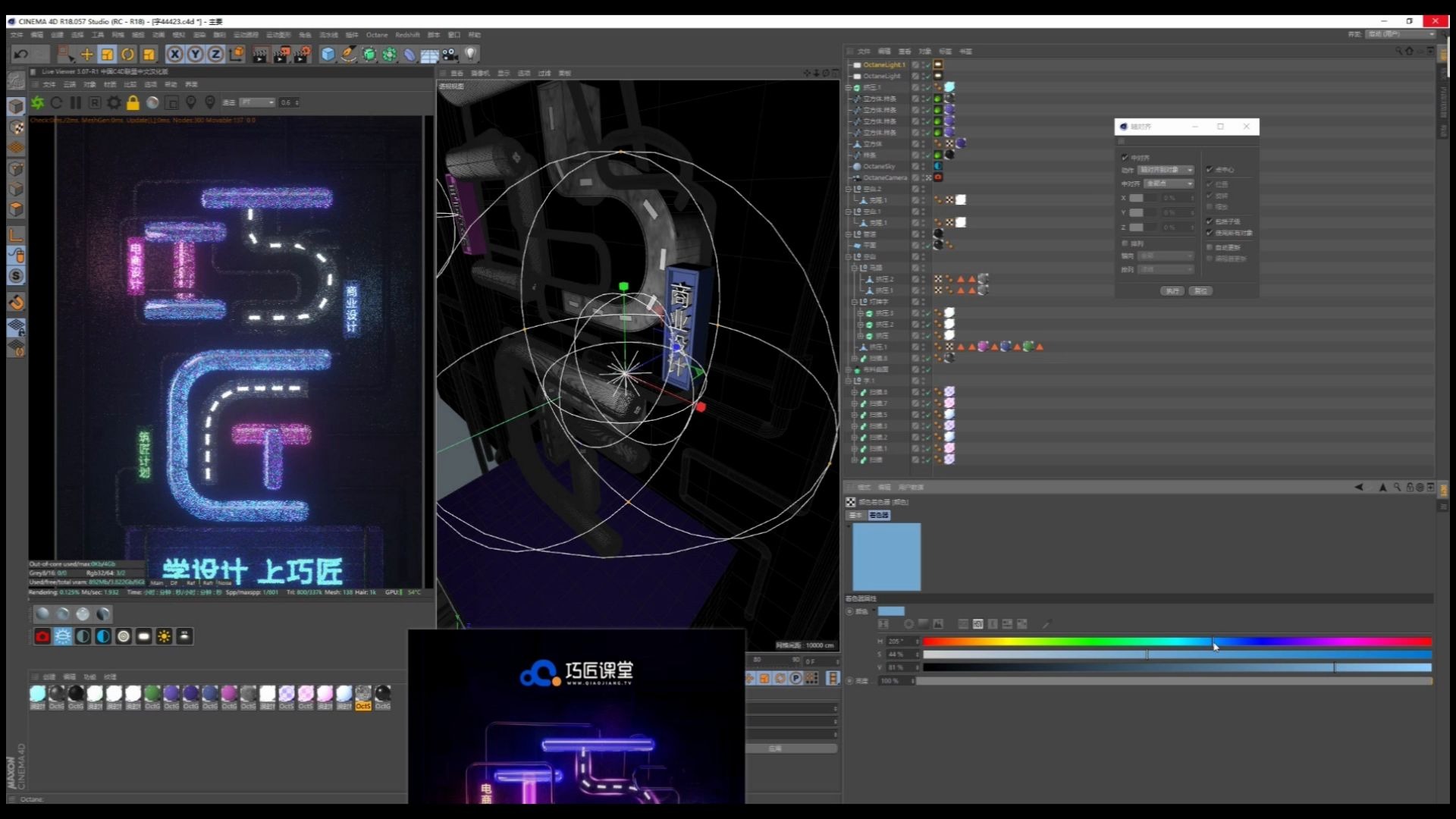Open Live Viewer settings gear icon
Viewport: 1456px width, 819px height.
[114, 102]
